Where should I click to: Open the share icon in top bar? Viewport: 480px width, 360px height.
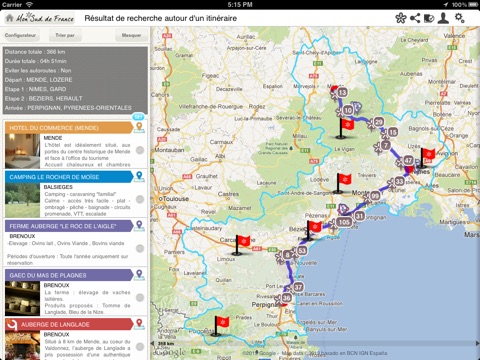coord(415,18)
